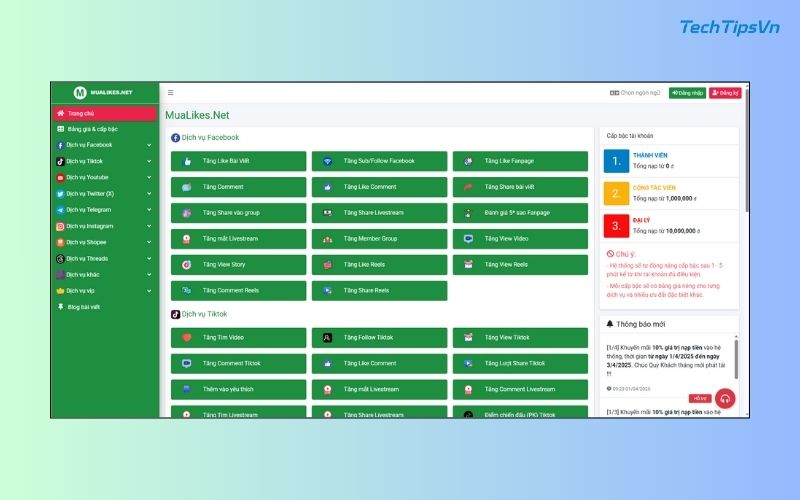Open the Tăng Comment service button
Screen dimensions: 800x500
(238, 187)
